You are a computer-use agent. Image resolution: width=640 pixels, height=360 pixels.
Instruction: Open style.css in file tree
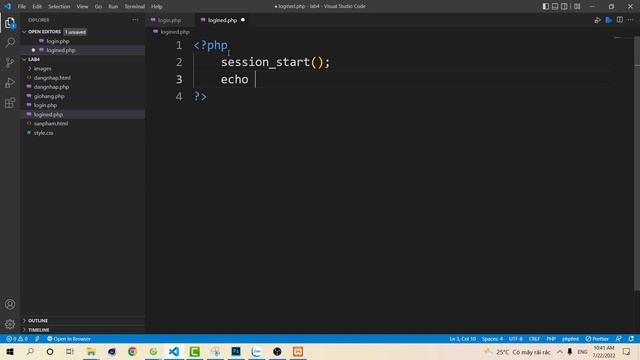coord(43,133)
